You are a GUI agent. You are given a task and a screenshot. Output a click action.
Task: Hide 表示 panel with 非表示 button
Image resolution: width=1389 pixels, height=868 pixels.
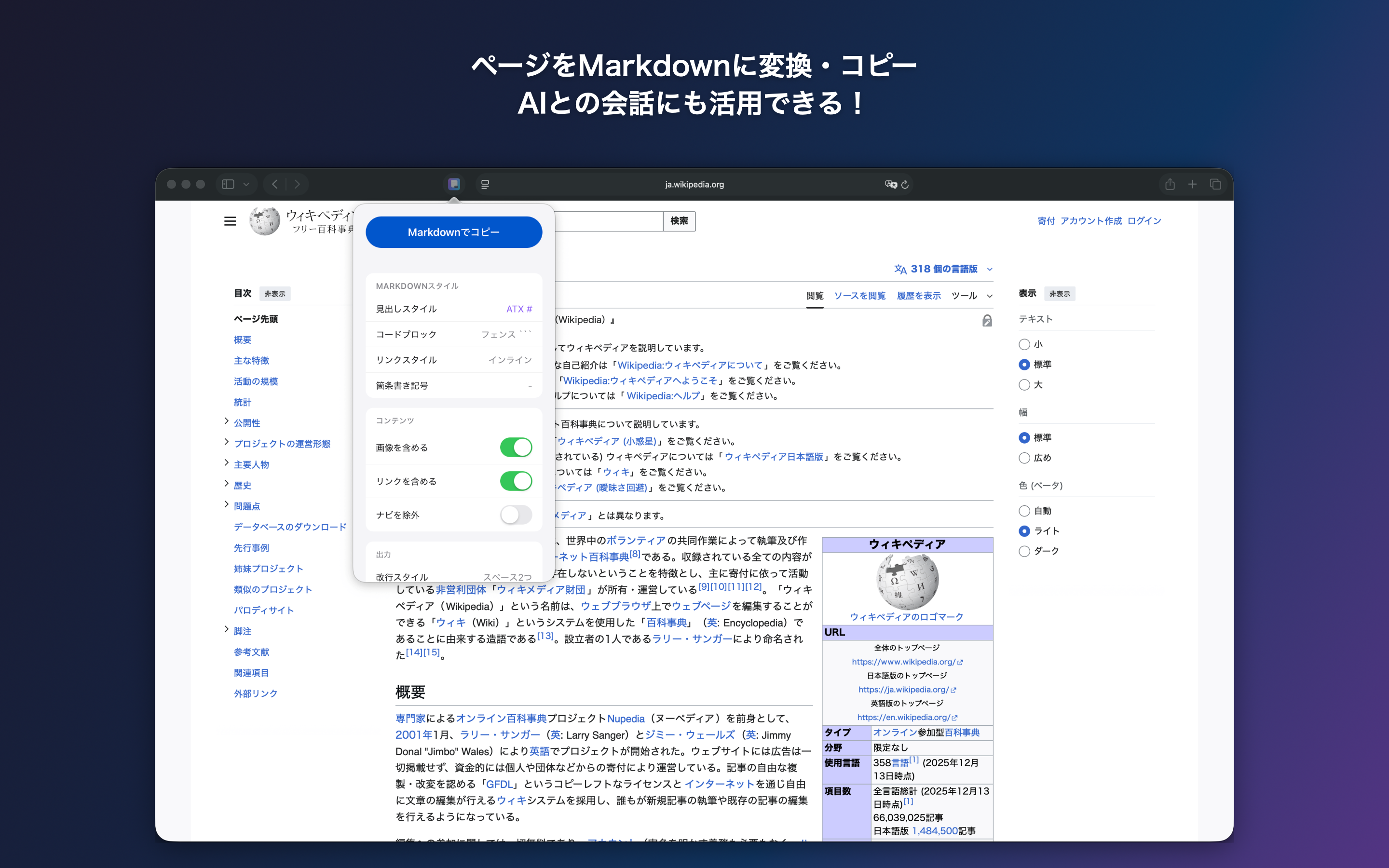[1060, 294]
